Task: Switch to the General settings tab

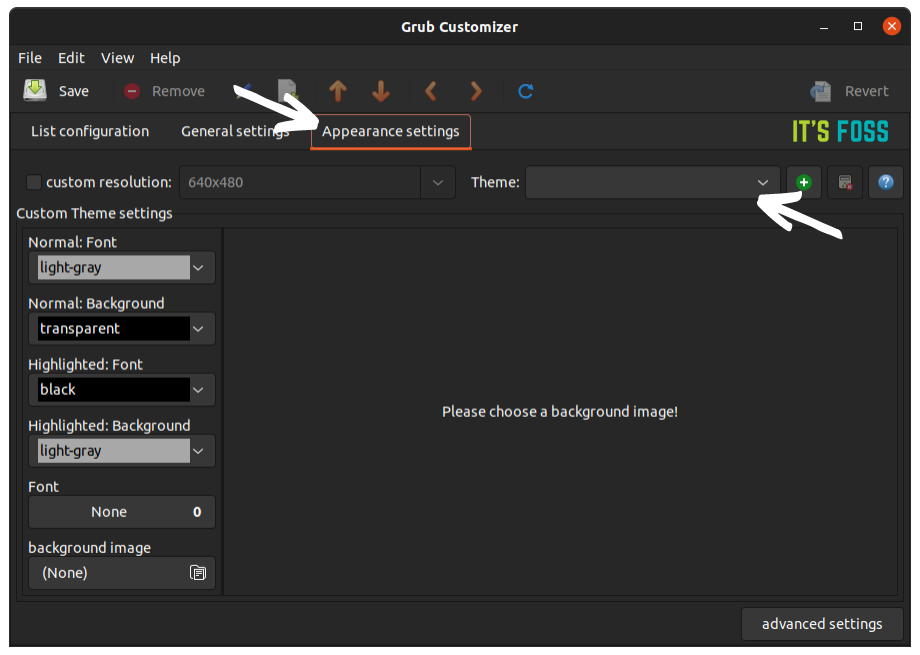Action: 235,131
